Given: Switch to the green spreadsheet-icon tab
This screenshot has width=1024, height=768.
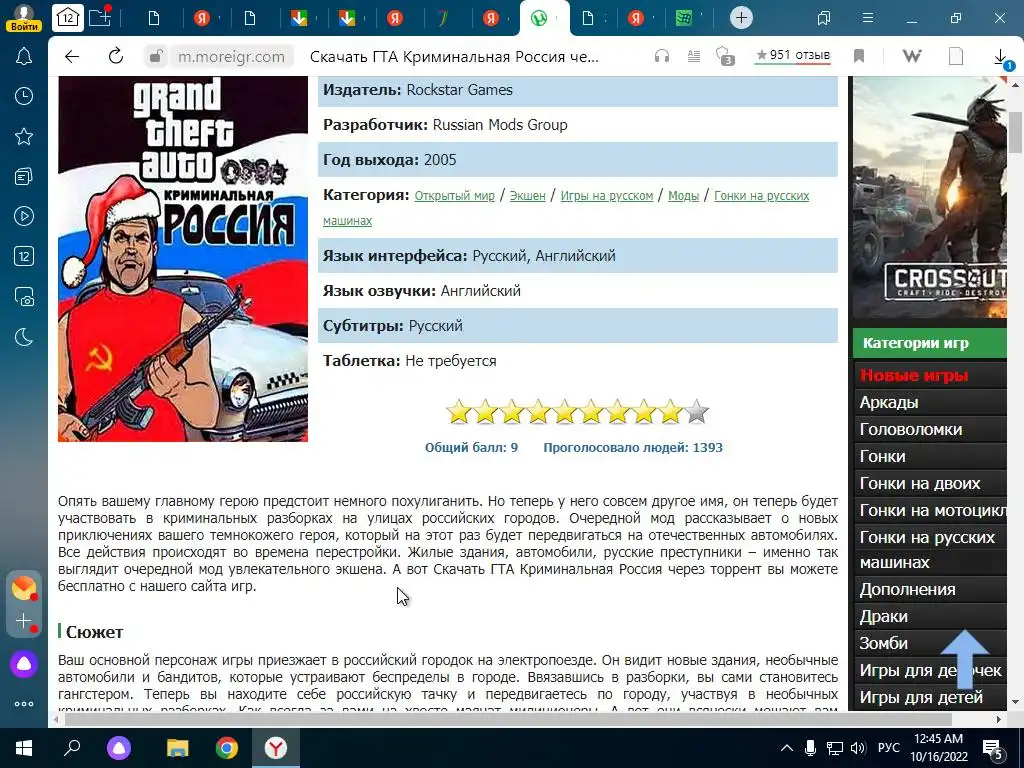Looking at the screenshot, I should 684,18.
